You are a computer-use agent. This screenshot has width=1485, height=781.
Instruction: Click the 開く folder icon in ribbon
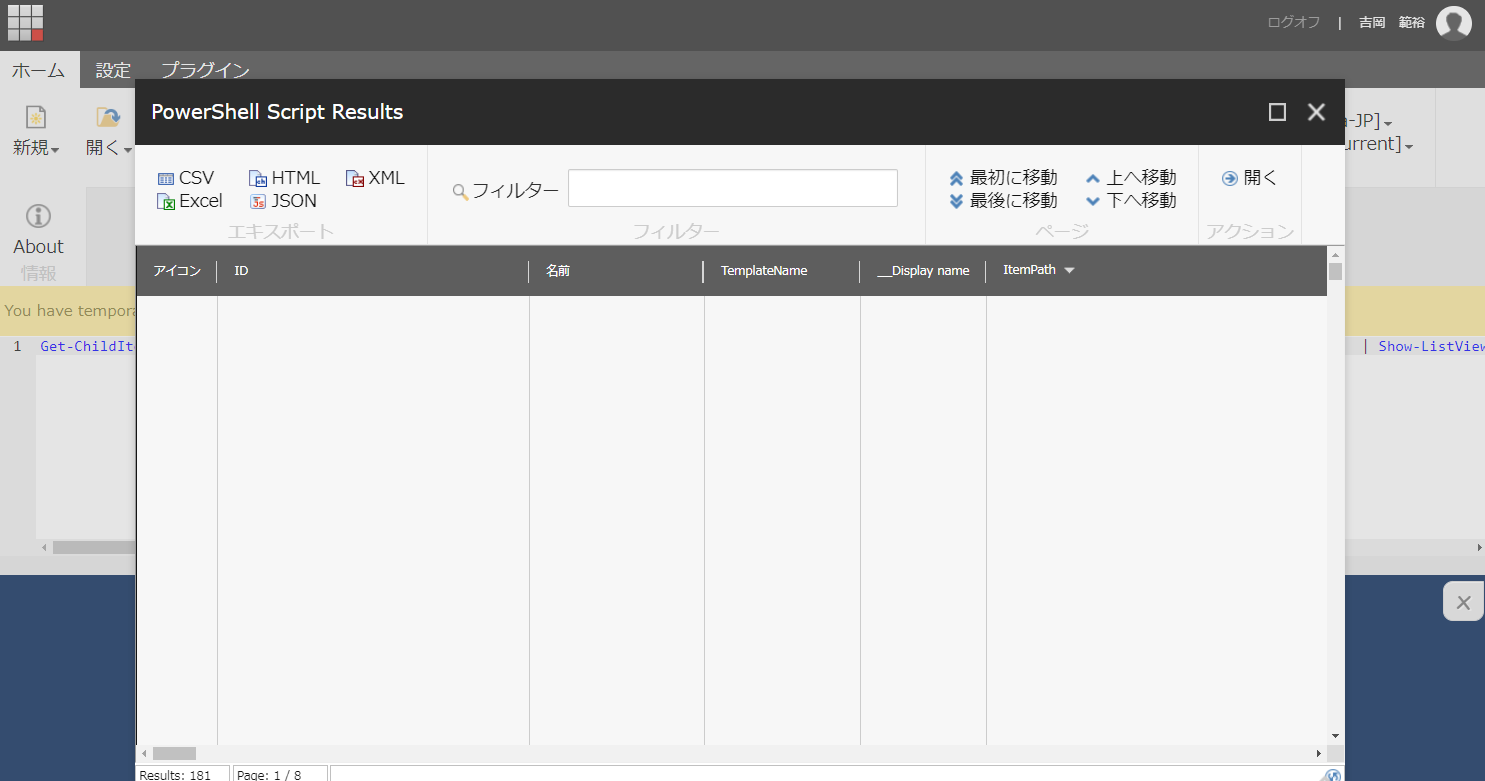tap(108, 118)
